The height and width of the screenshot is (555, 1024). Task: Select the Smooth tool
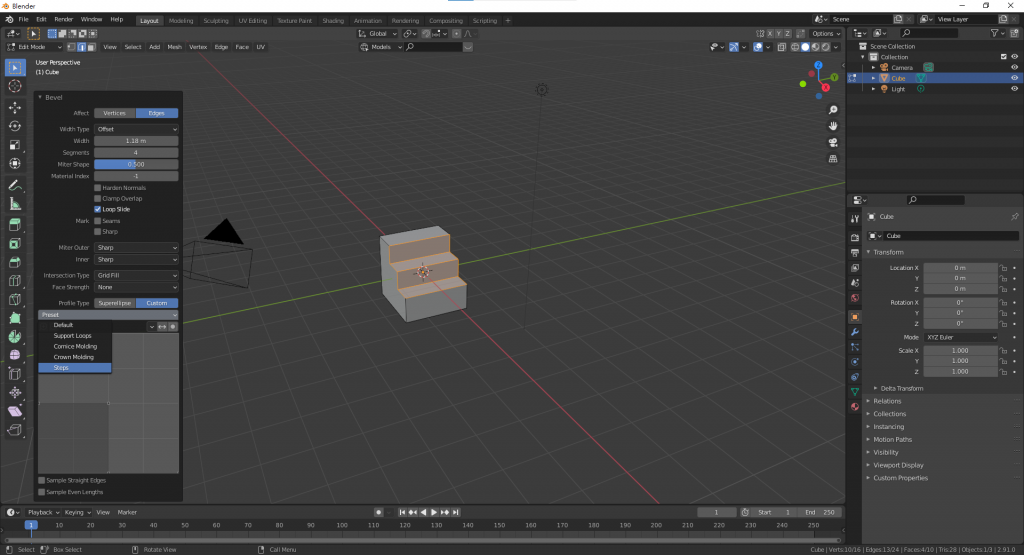[15, 355]
